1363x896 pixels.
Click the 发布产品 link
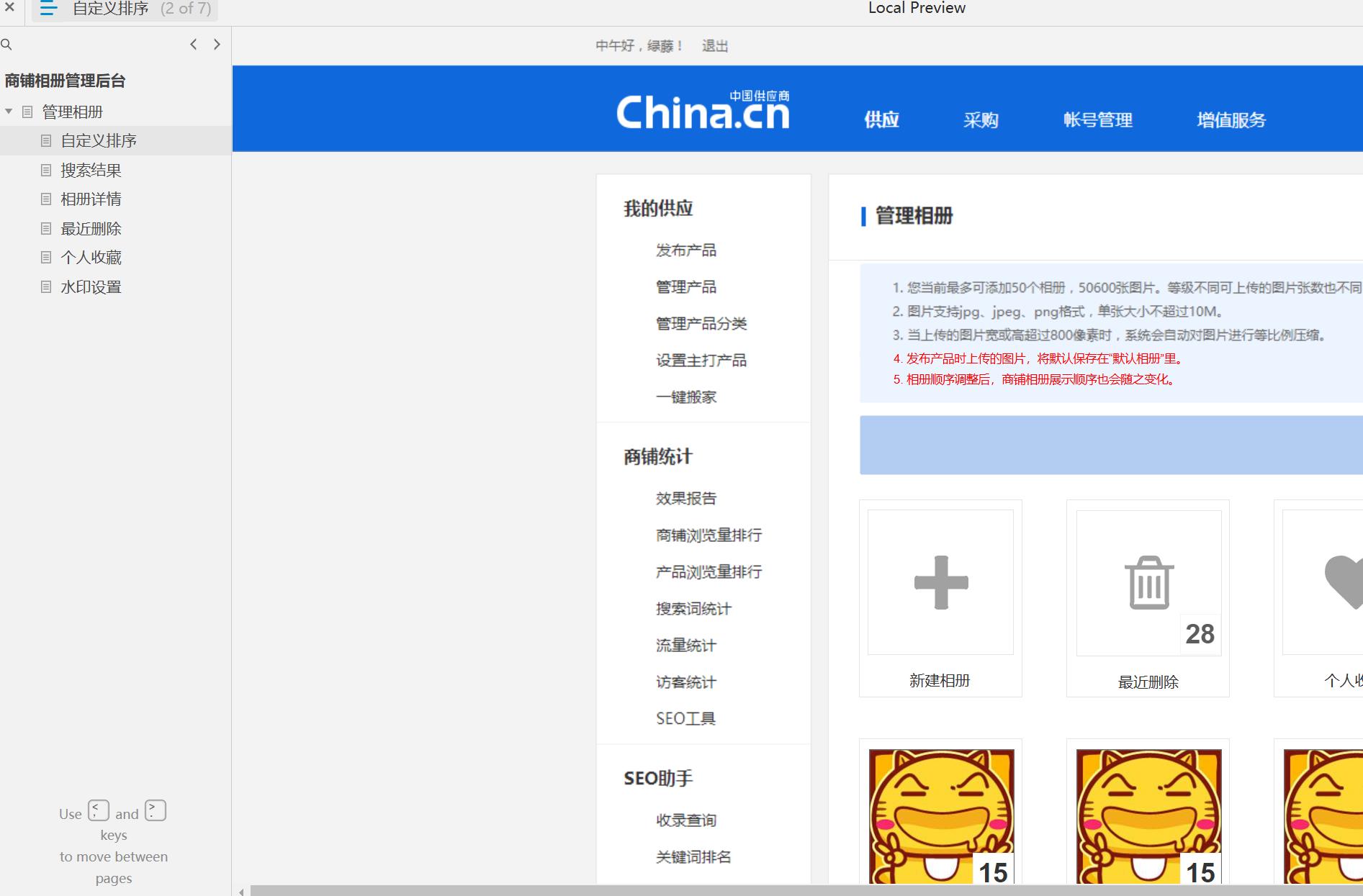tap(686, 250)
